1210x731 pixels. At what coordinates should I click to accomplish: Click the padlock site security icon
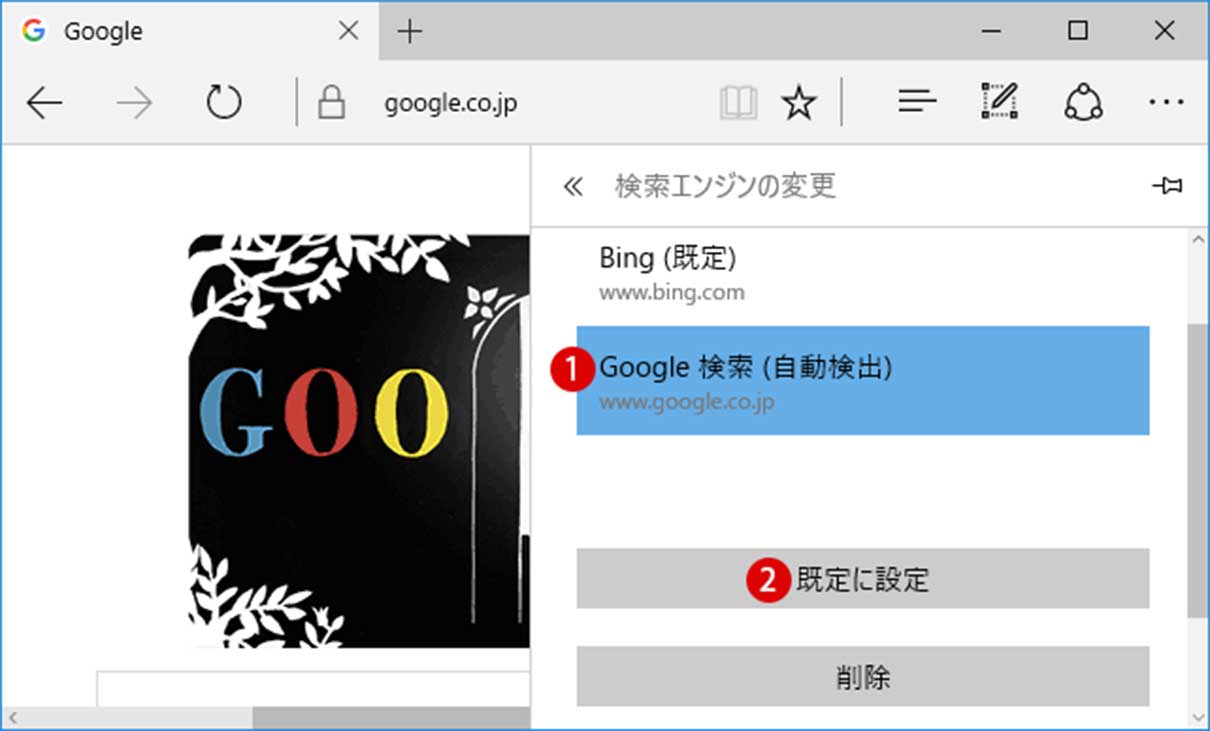331,102
